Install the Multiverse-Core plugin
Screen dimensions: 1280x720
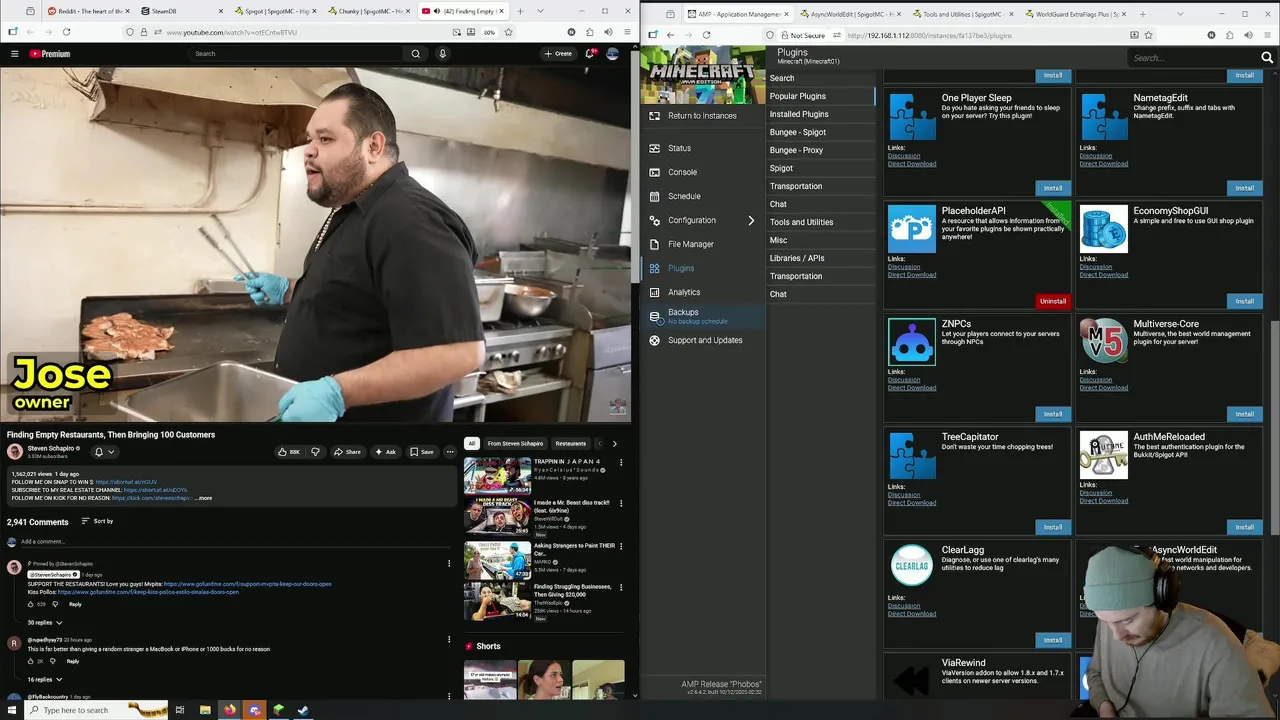[x=1244, y=414]
